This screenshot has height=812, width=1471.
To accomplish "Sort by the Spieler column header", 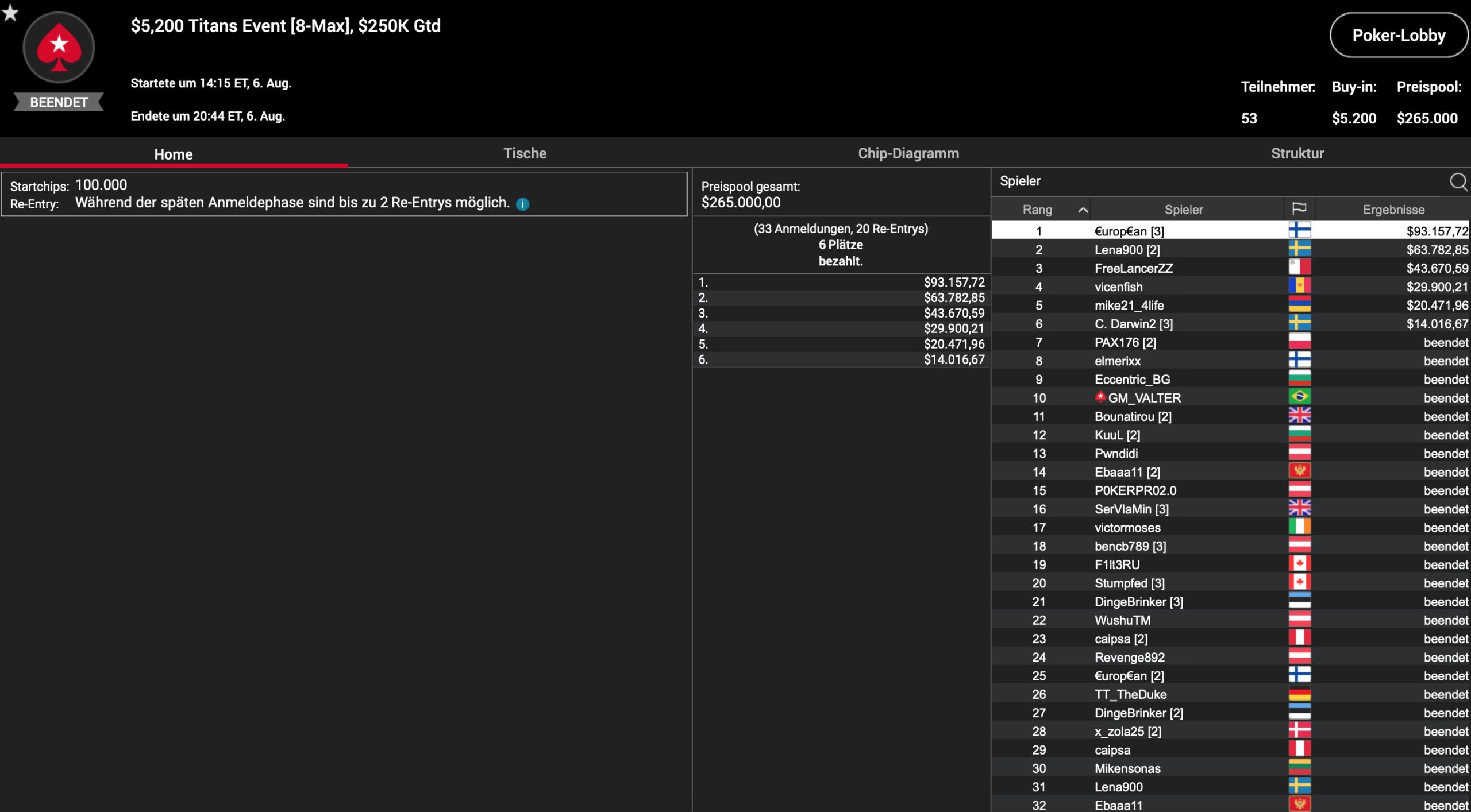I will [1183, 210].
